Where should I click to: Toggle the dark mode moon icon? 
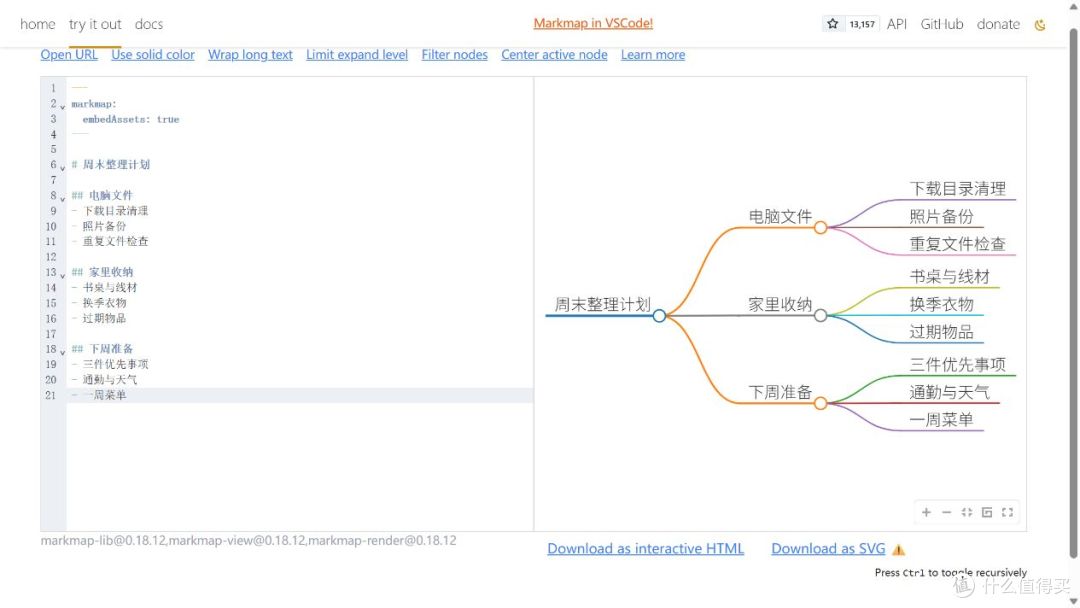point(1040,25)
